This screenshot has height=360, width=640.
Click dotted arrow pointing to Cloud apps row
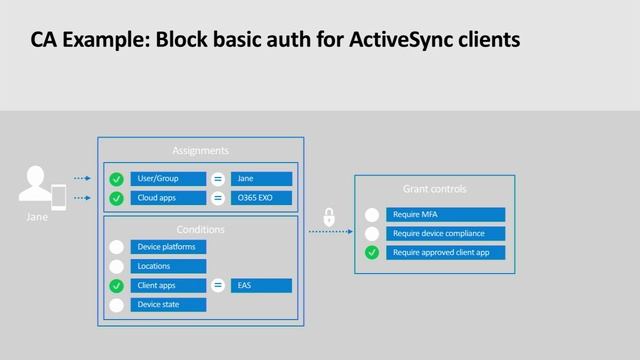pyautogui.click(x=82, y=198)
